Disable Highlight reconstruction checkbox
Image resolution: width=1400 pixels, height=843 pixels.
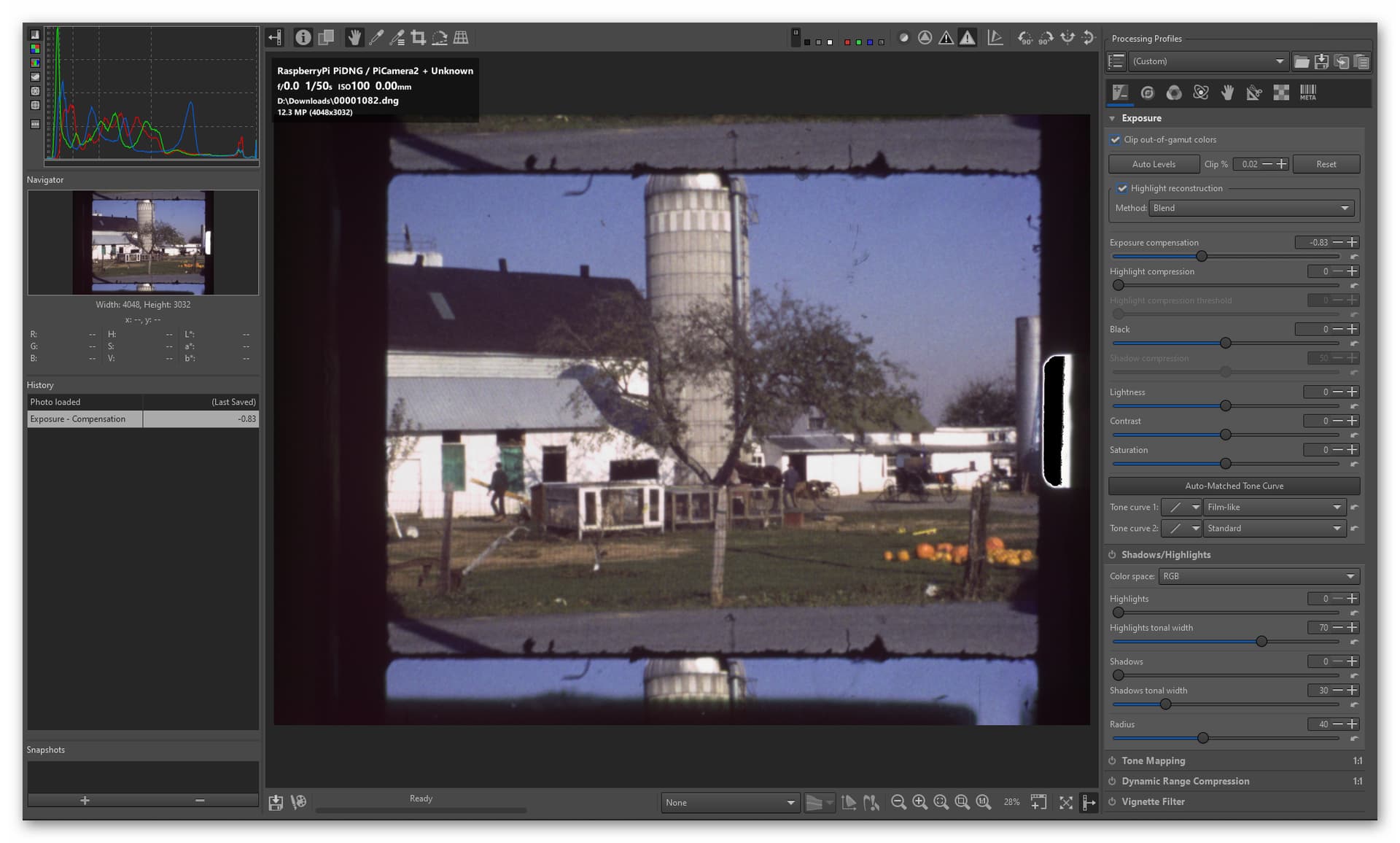[1122, 188]
